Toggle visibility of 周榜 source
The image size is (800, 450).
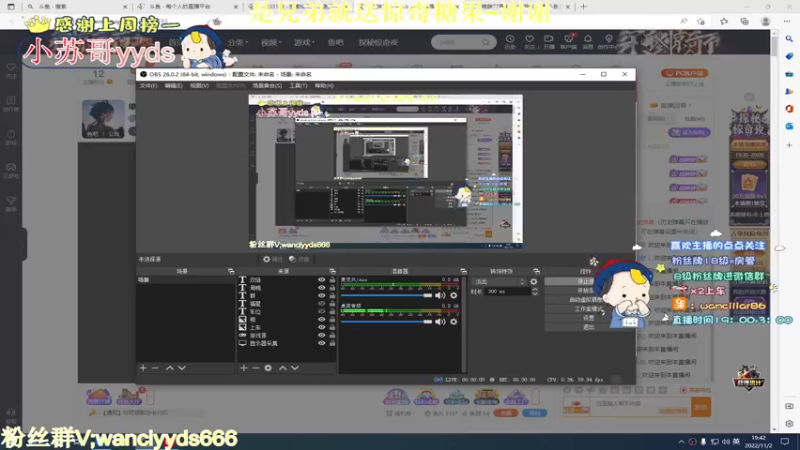(321, 288)
